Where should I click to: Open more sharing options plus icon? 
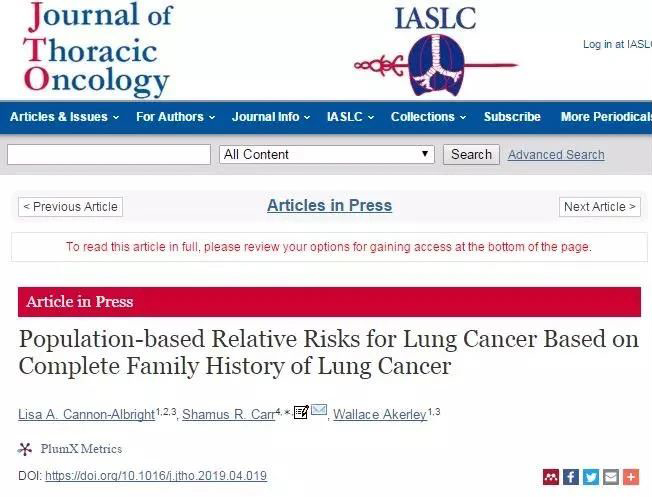coord(630,477)
